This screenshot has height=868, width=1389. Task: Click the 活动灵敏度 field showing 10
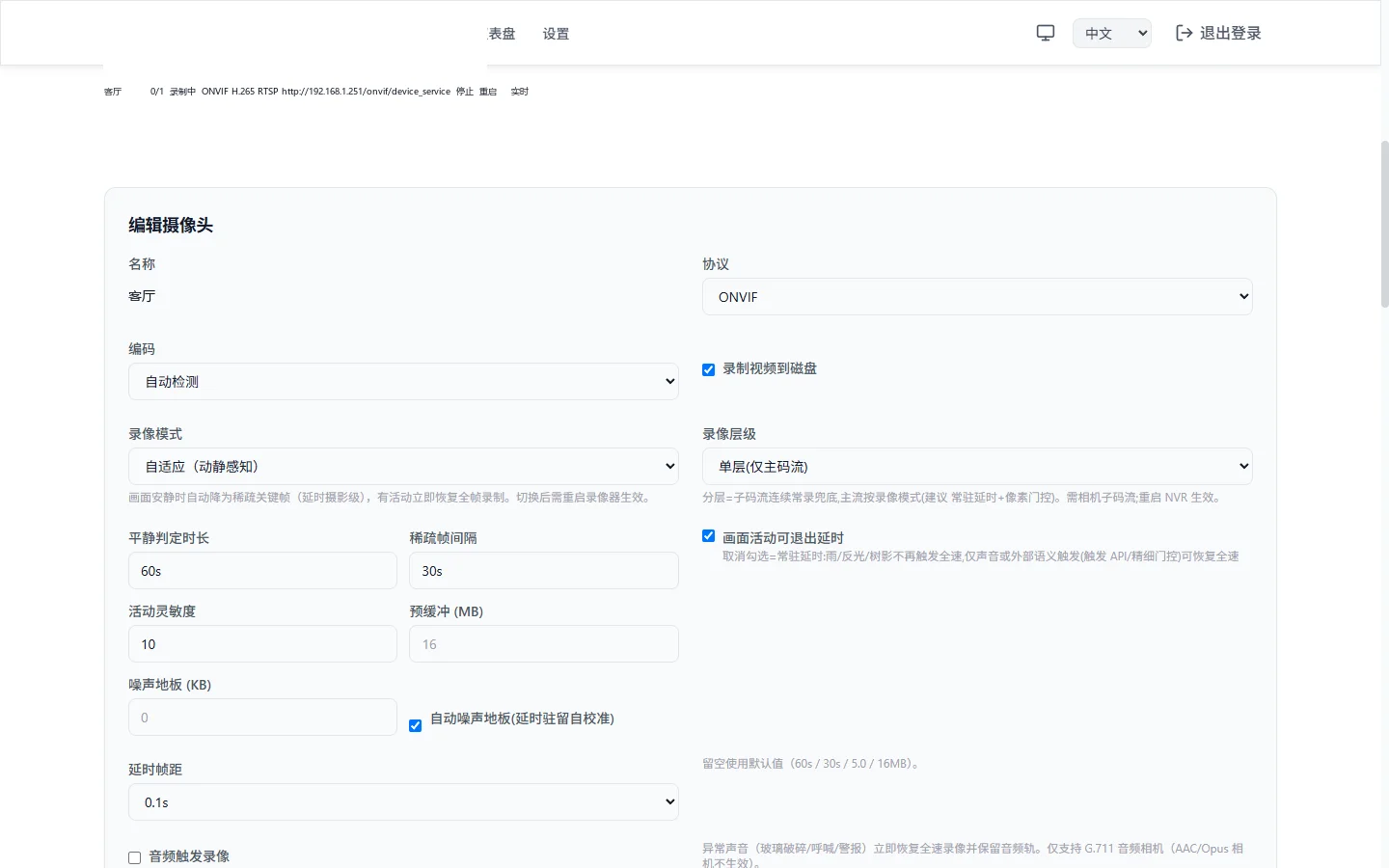pyautogui.click(x=262, y=644)
